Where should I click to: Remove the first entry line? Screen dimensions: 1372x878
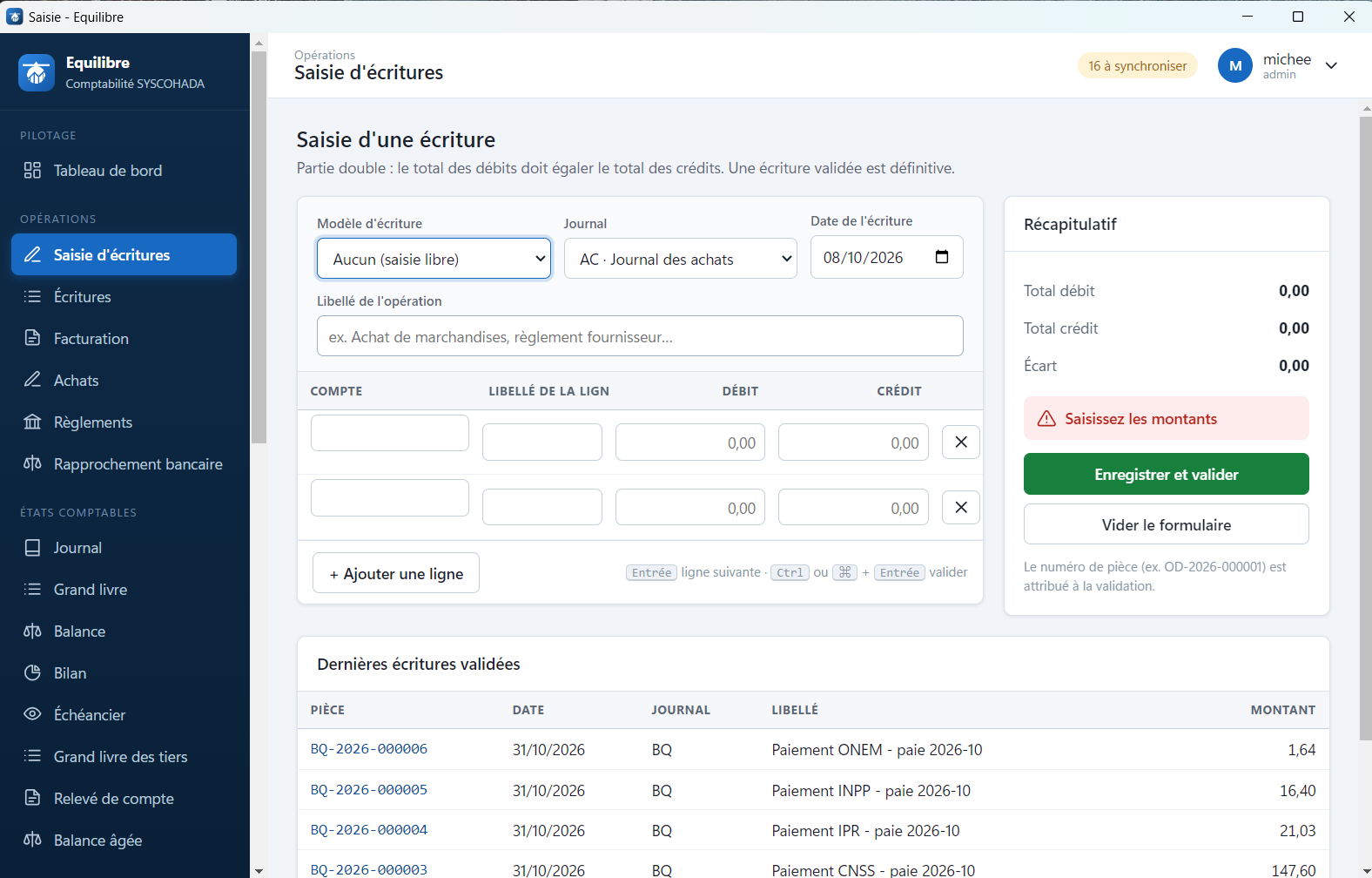(961, 442)
